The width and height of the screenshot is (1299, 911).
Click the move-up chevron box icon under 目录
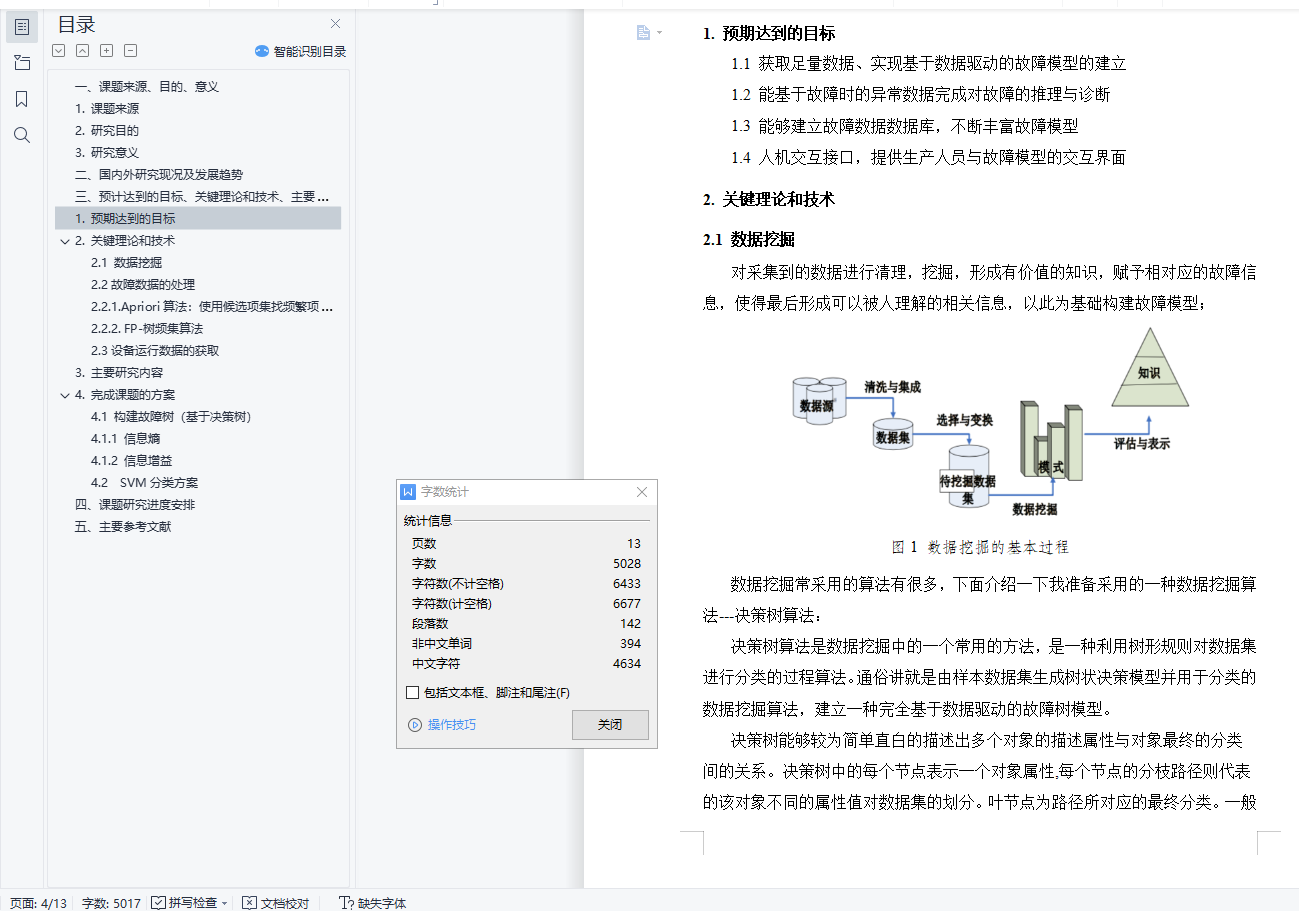click(83, 51)
